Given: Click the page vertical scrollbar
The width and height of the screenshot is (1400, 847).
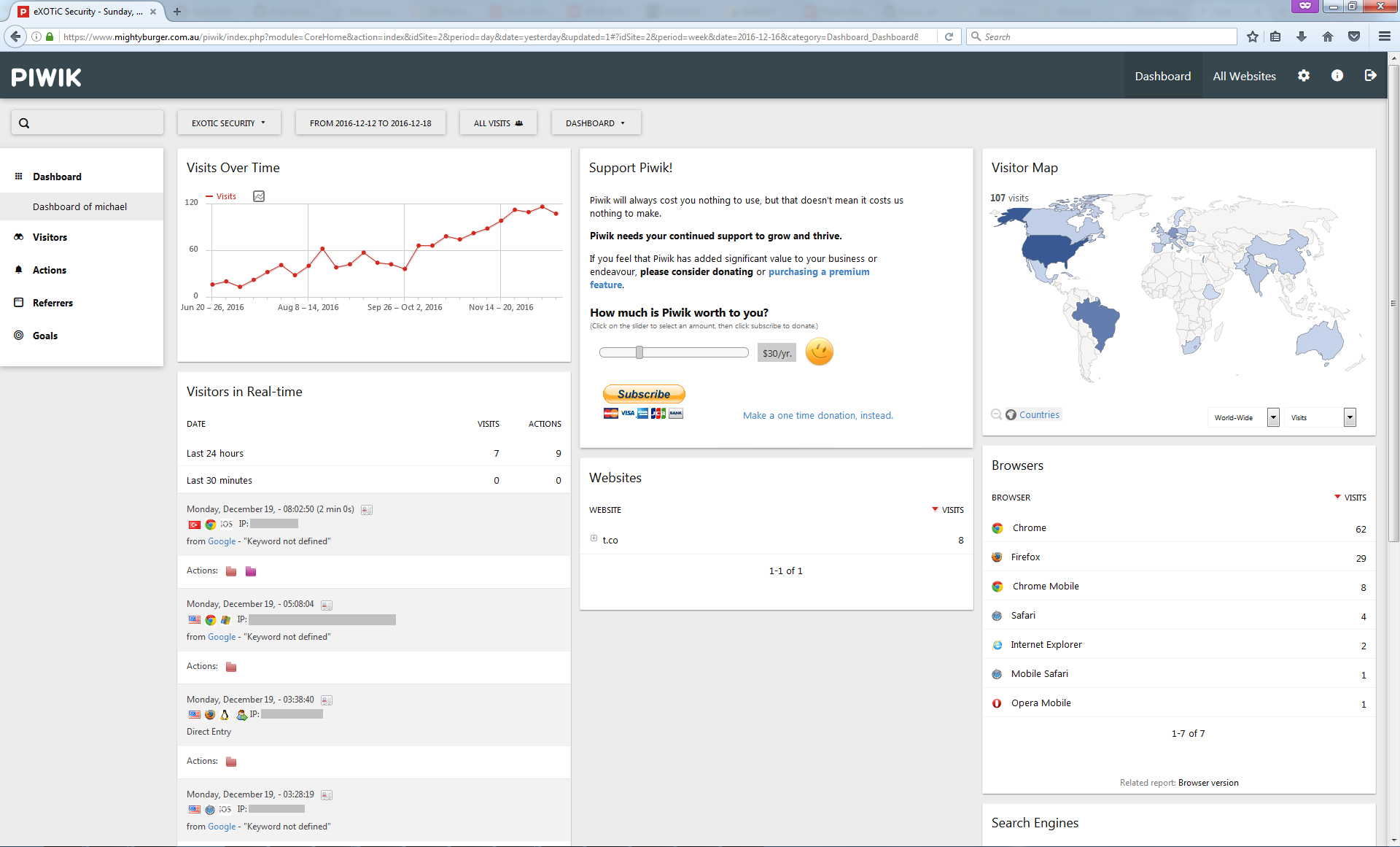Looking at the screenshot, I should 1393,303.
